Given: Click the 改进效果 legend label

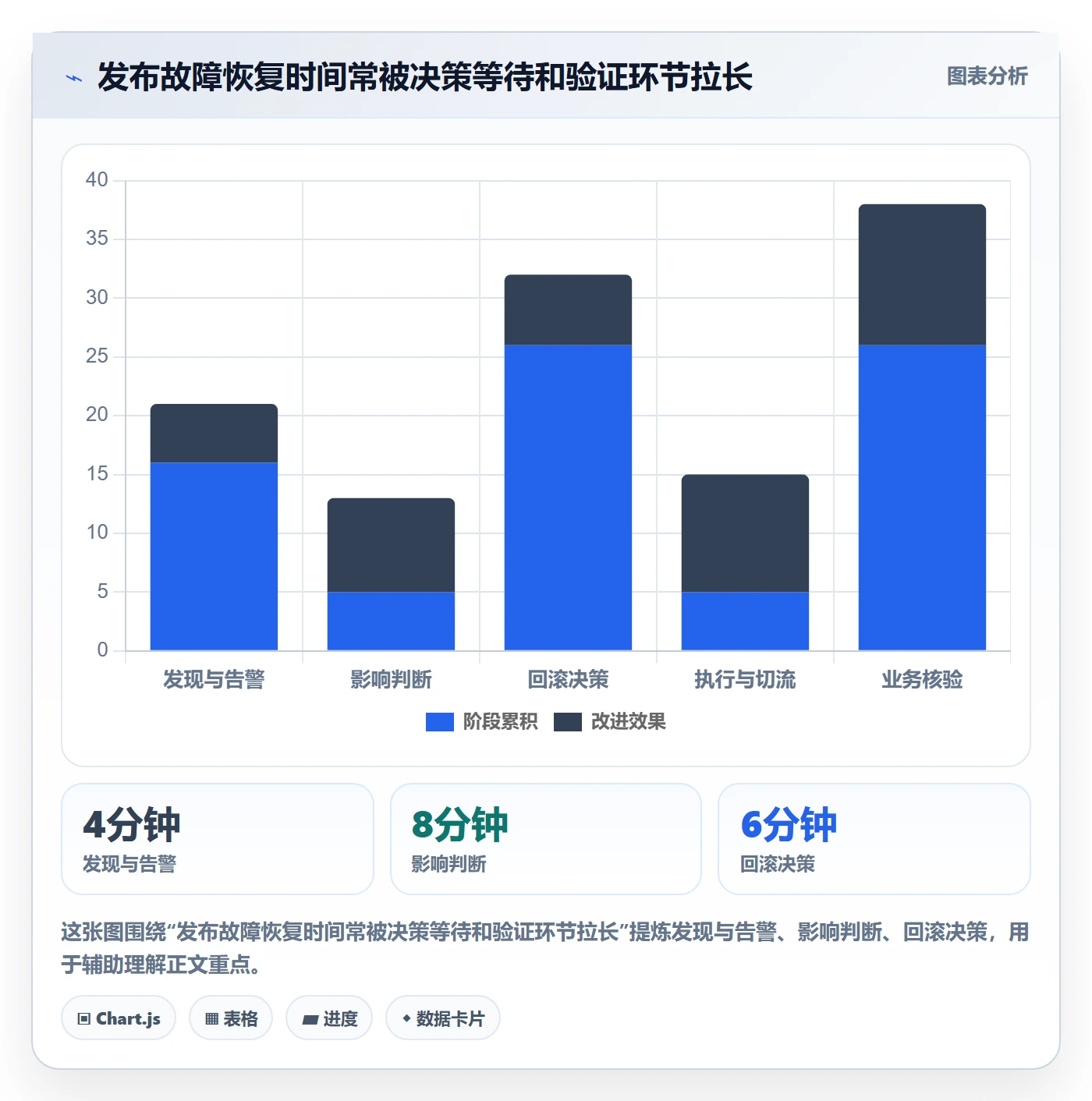Looking at the screenshot, I should coord(628,722).
